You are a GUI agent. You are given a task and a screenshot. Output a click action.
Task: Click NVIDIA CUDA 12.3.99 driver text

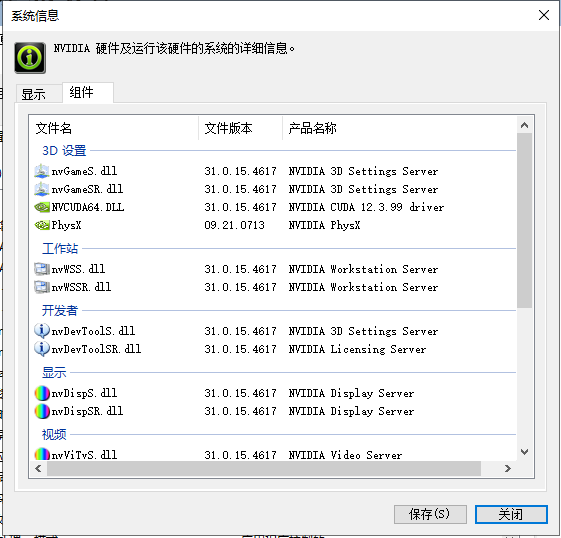[366, 207]
